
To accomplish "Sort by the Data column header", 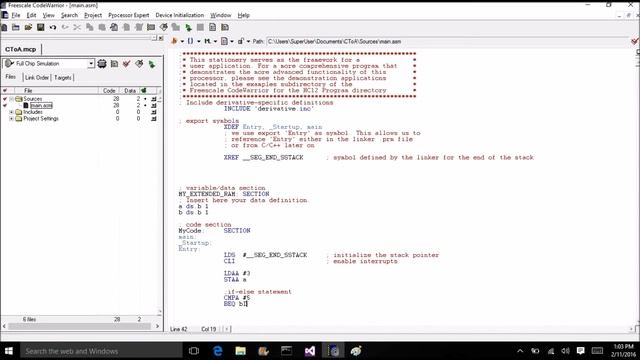I will [130, 91].
